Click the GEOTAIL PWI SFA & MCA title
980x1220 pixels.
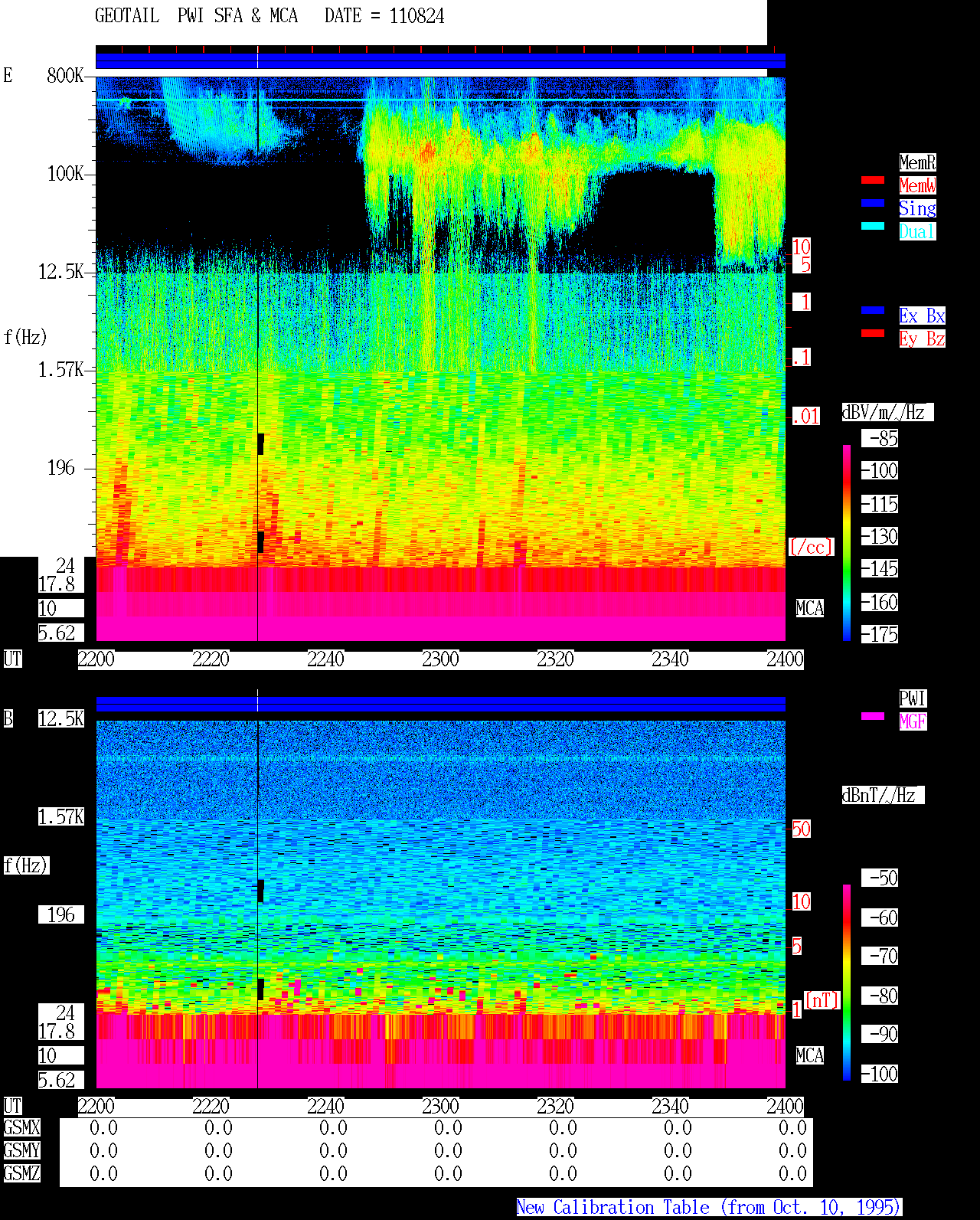coord(269,16)
